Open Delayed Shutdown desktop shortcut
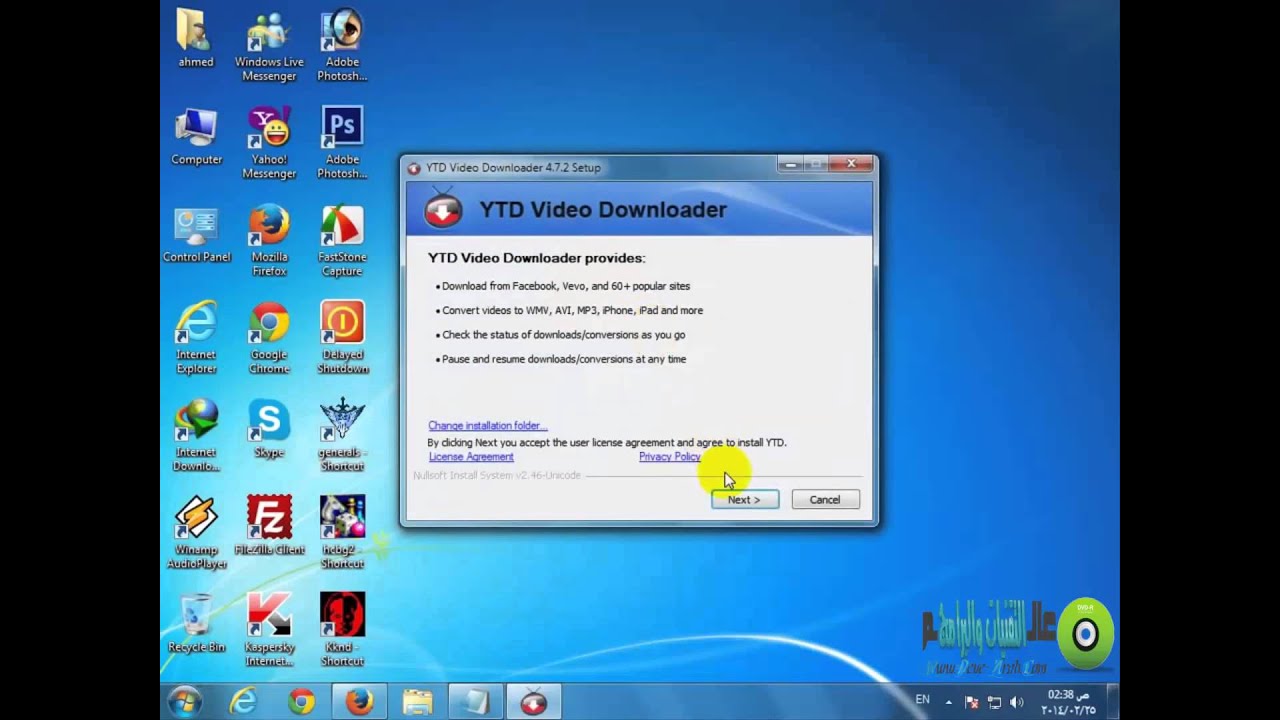This screenshot has height=720, width=1280. click(x=342, y=338)
